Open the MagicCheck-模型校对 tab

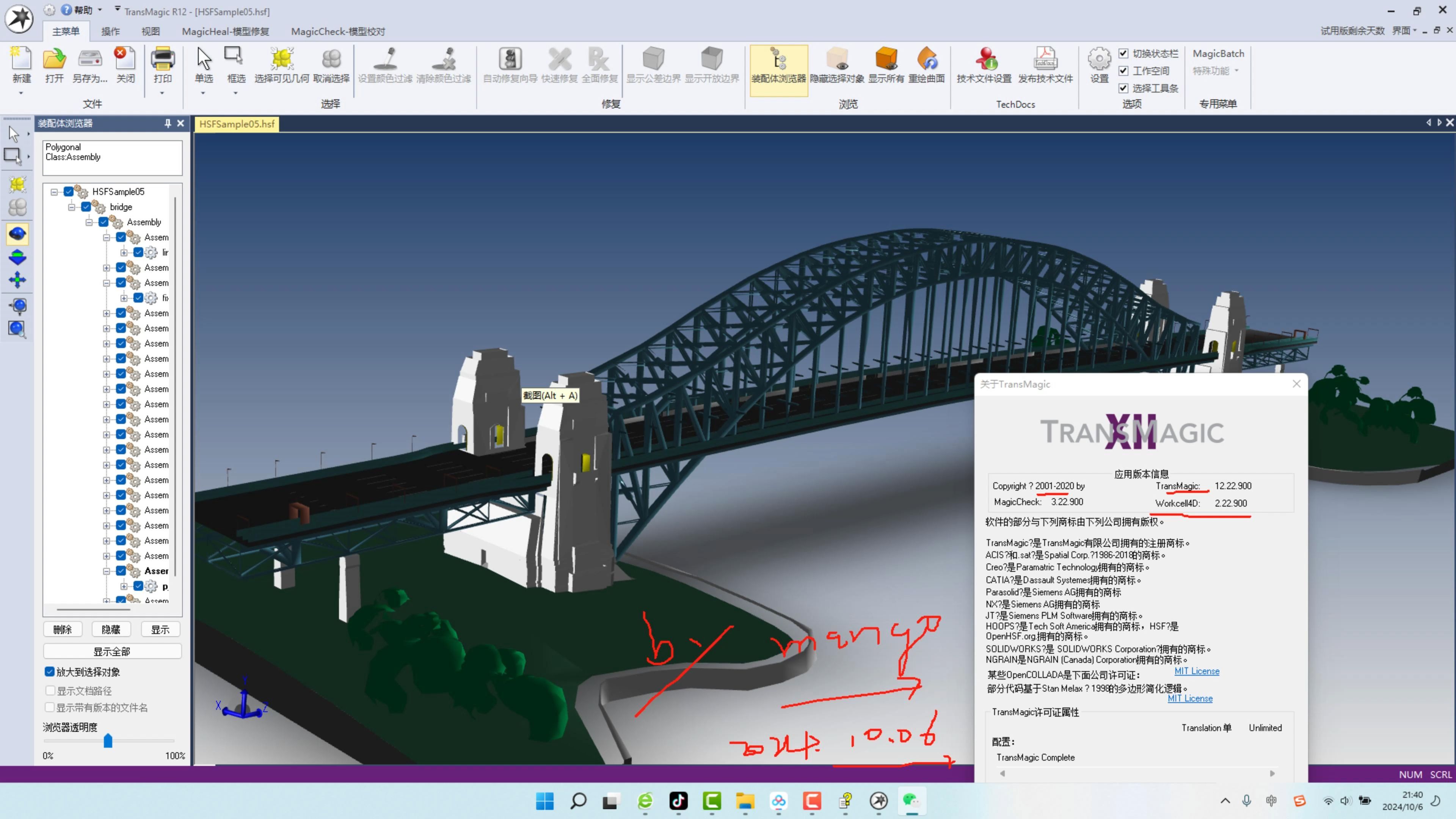[x=338, y=31]
